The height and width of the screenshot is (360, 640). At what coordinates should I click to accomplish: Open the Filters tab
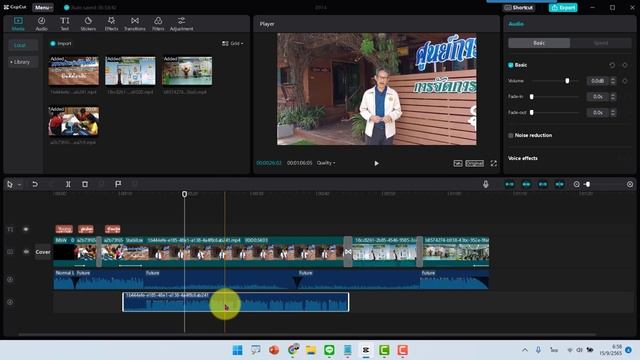point(158,24)
